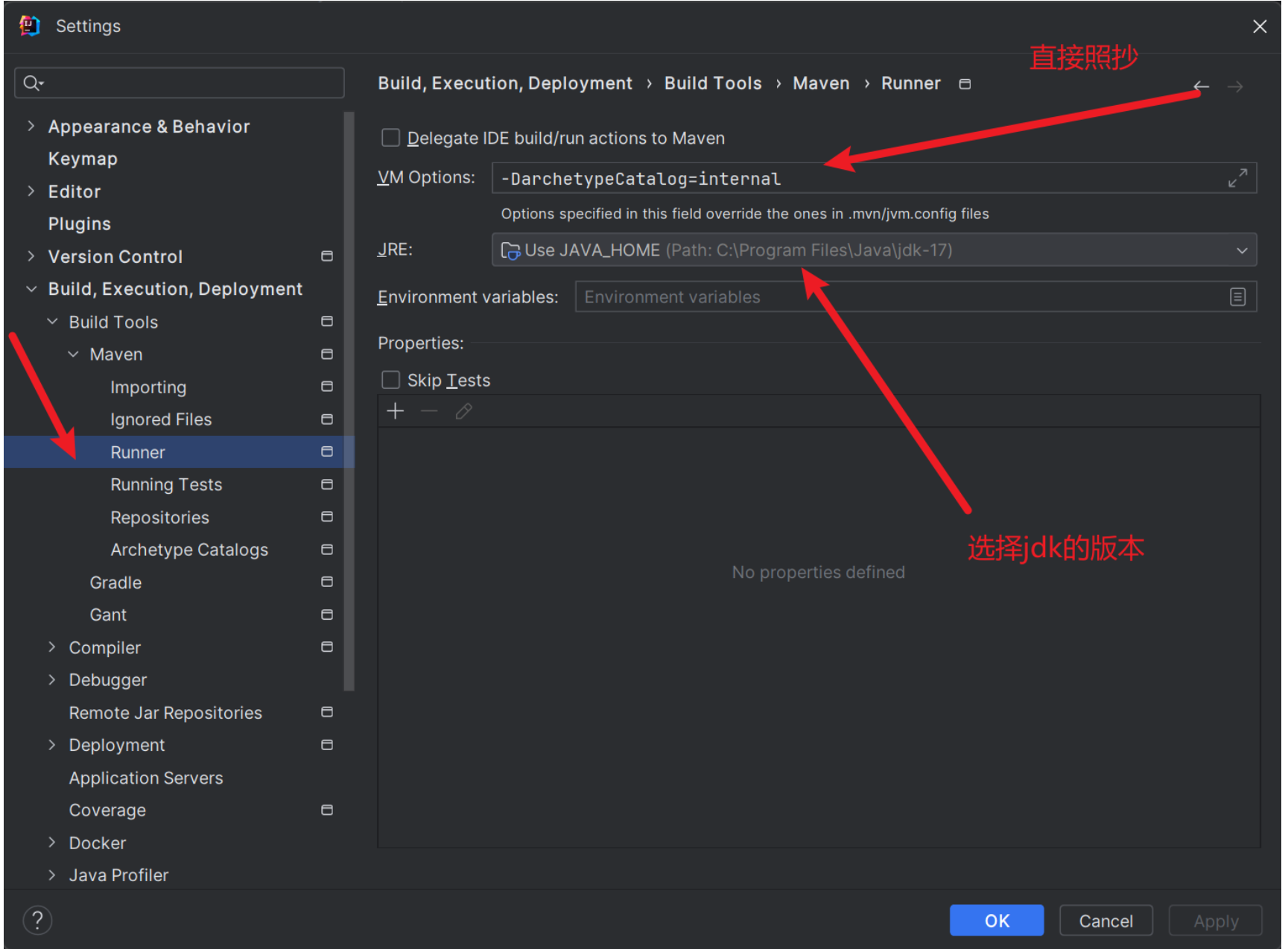The height and width of the screenshot is (949, 1288).
Task: Toggle the Skip Tests checkbox
Action: pos(390,380)
